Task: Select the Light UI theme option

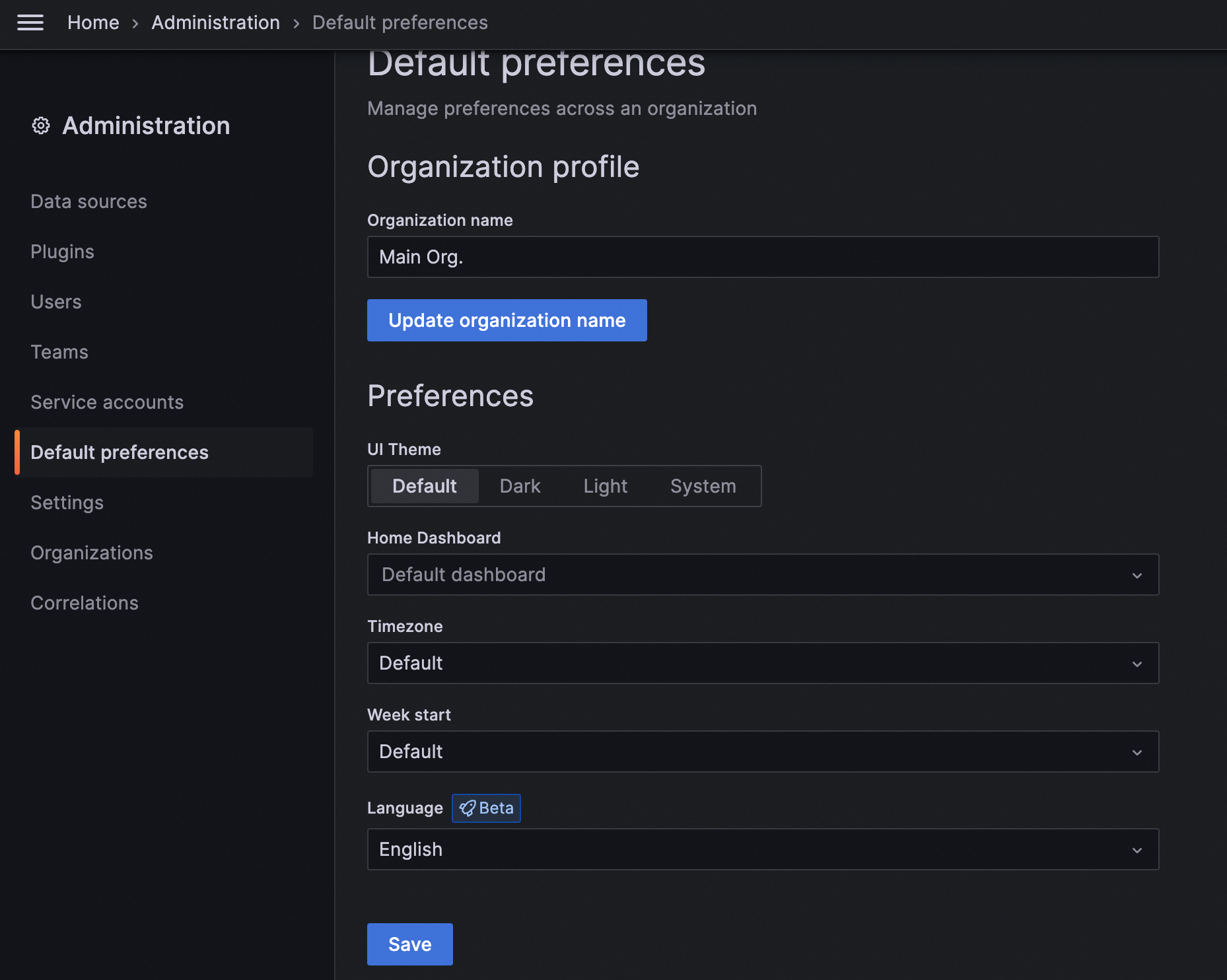Action: 605,486
